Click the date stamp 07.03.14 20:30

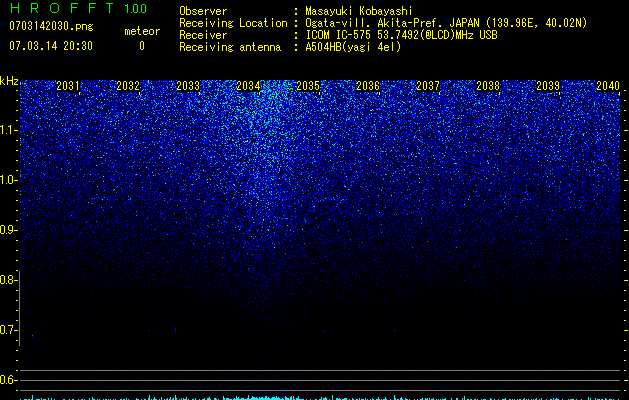[x=51, y=46]
